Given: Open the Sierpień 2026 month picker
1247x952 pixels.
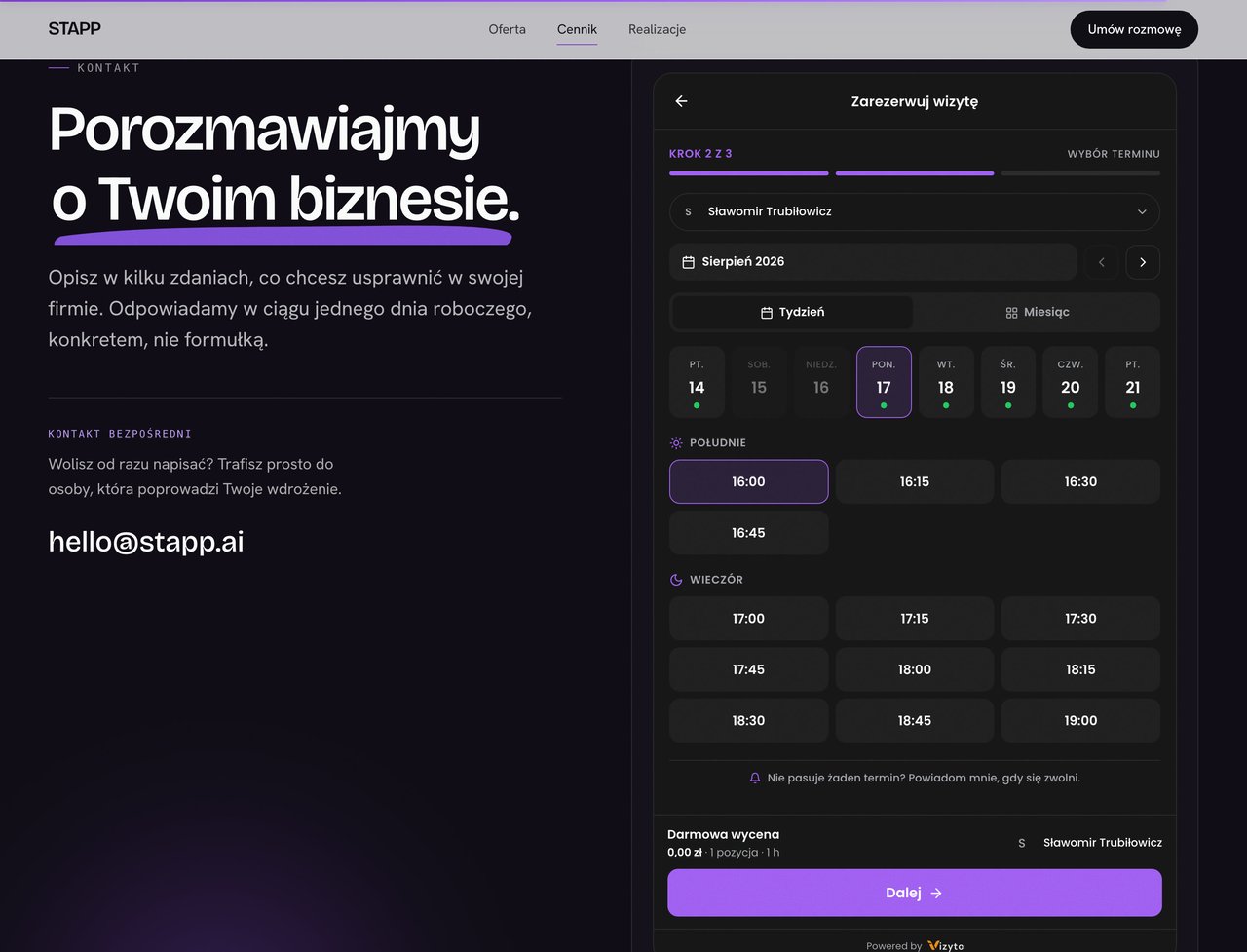Looking at the screenshot, I should 873,262.
